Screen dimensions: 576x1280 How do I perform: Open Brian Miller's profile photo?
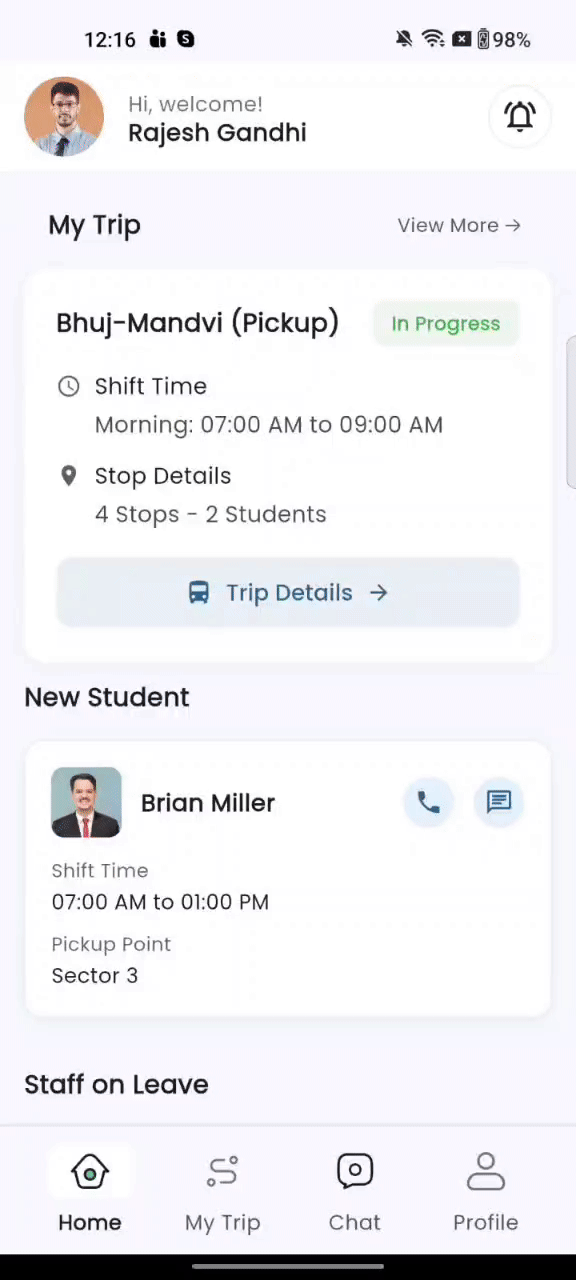pos(86,802)
